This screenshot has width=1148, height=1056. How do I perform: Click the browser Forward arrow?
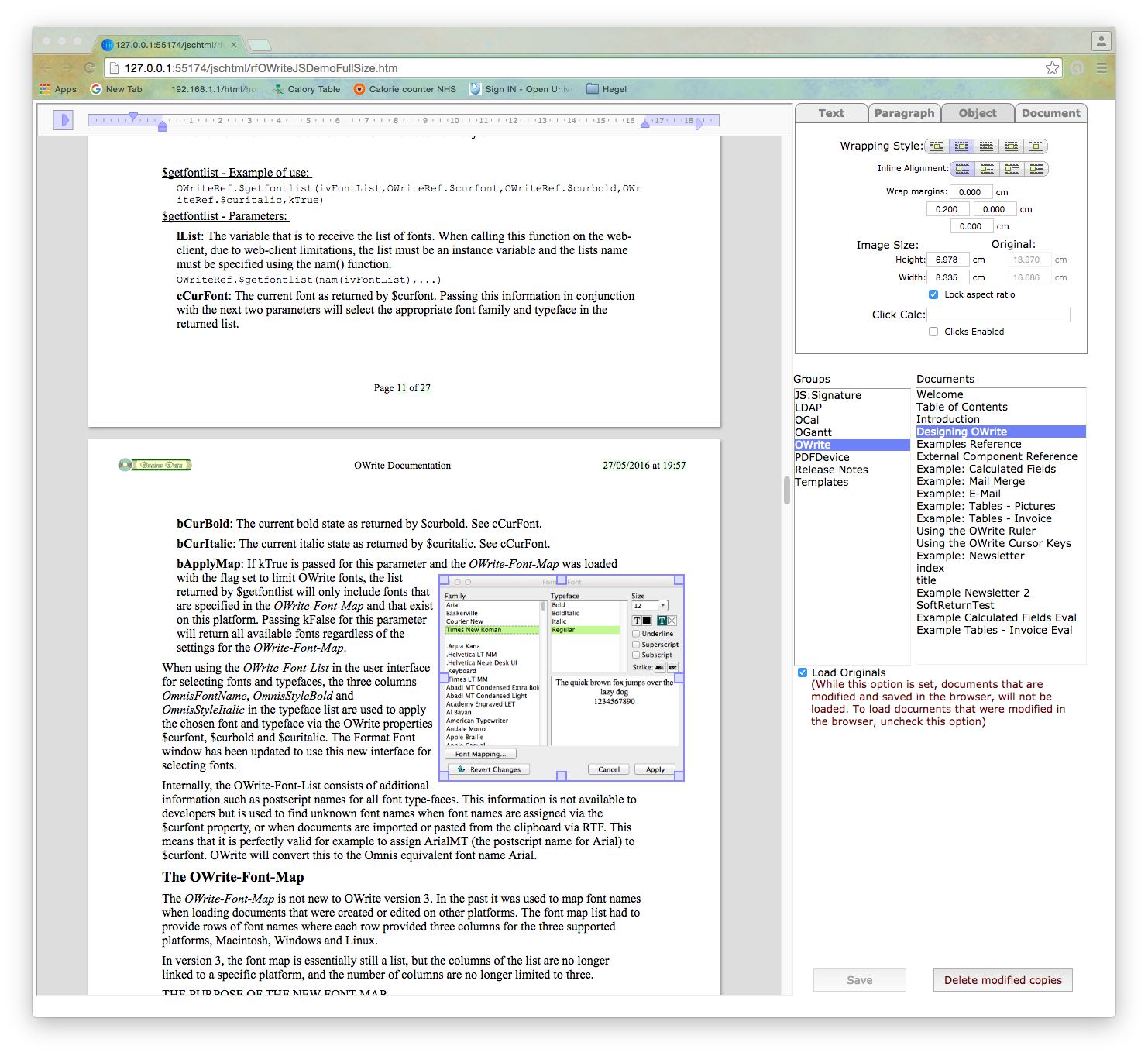pyautogui.click(x=67, y=68)
